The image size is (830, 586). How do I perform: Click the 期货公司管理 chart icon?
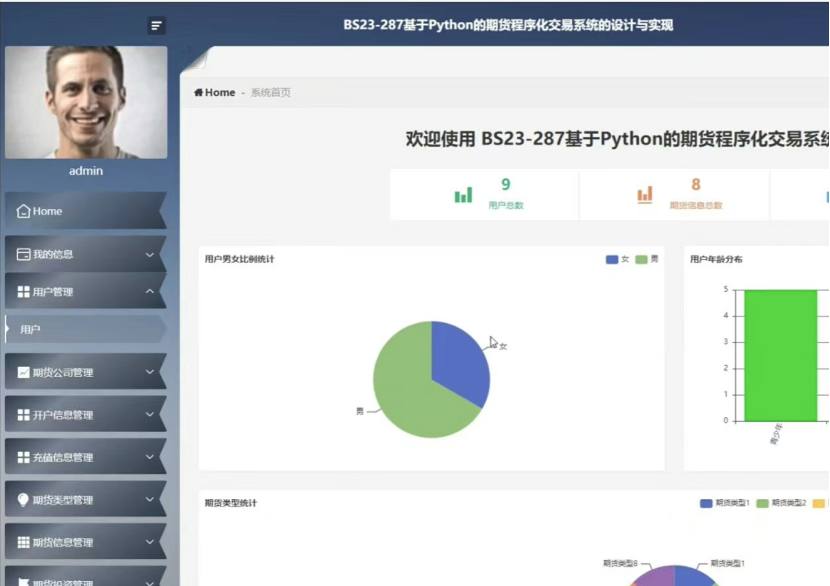(23, 372)
